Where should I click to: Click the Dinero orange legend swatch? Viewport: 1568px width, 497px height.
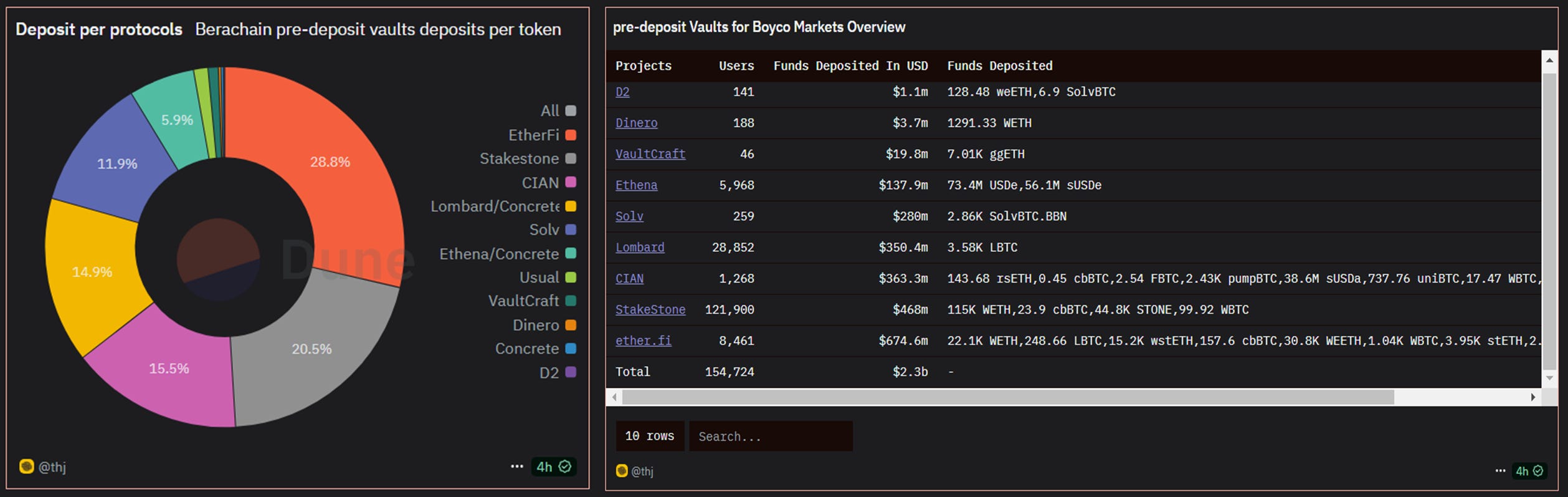571,325
